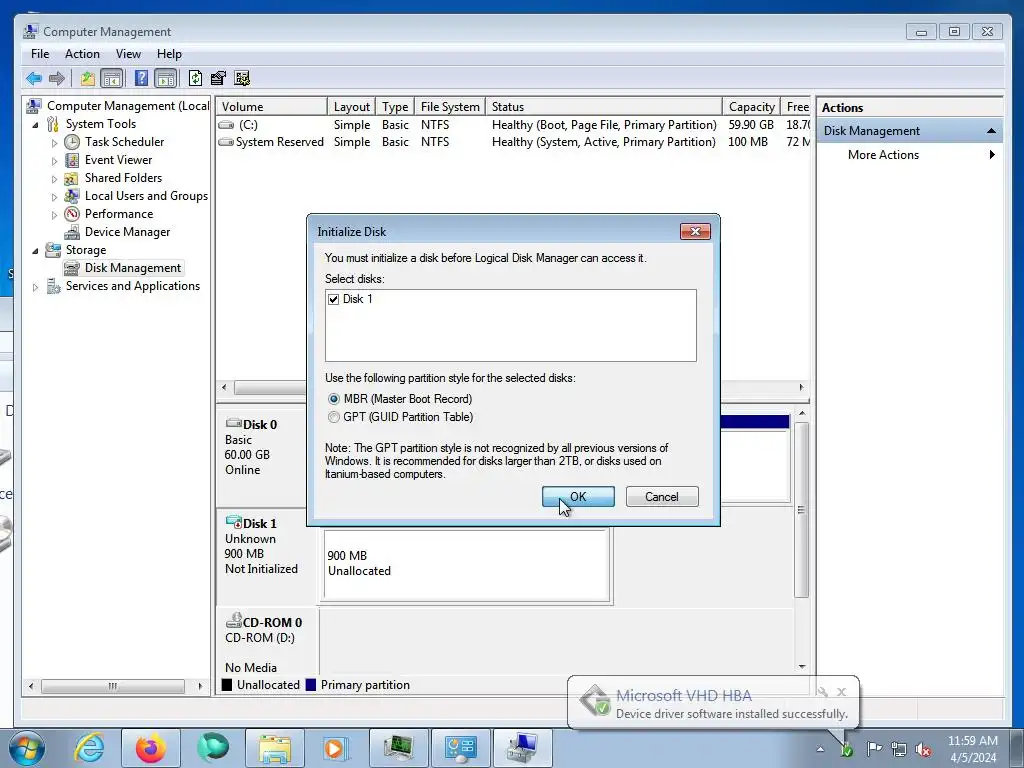Sort by the Status column header
This screenshot has width=1024, height=768.
603,106
